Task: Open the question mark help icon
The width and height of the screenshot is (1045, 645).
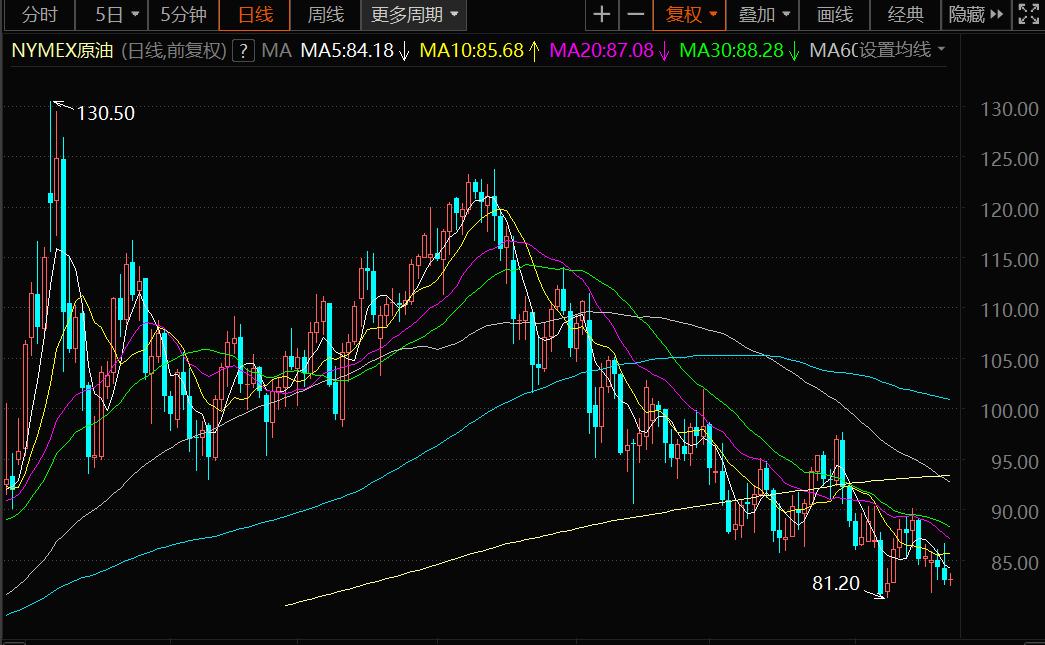Action: click(x=242, y=51)
